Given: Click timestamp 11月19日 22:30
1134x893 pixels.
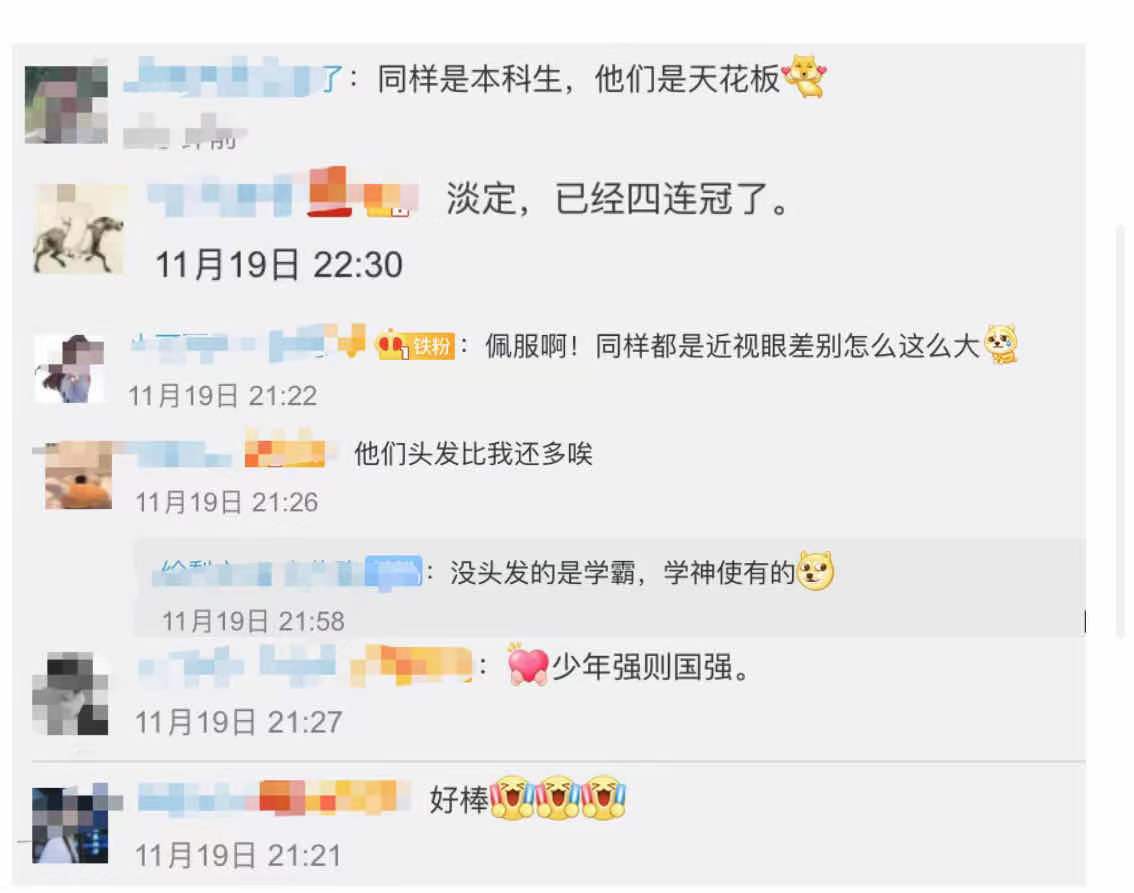Looking at the screenshot, I should tap(278, 265).
